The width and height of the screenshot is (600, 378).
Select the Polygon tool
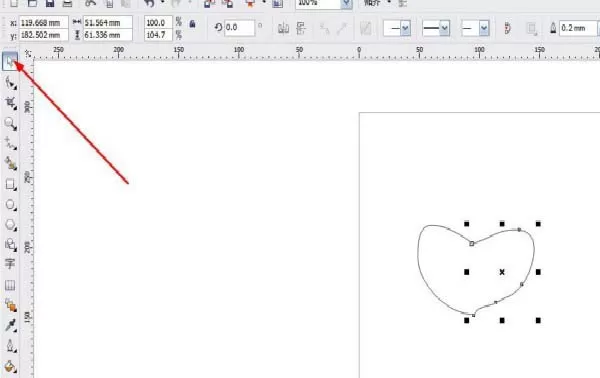click(x=10, y=225)
